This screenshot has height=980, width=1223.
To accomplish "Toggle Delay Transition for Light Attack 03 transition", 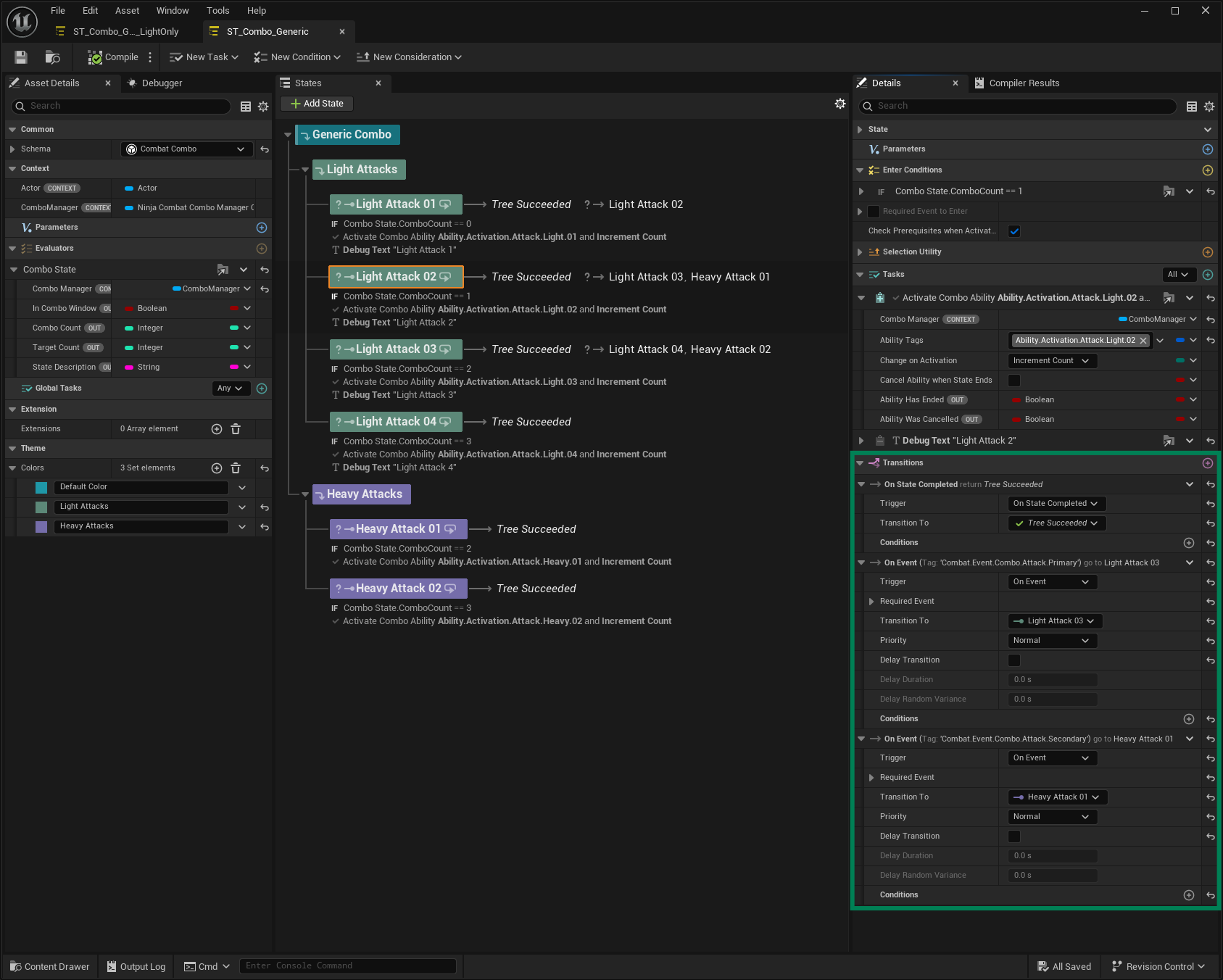I will (1014, 660).
